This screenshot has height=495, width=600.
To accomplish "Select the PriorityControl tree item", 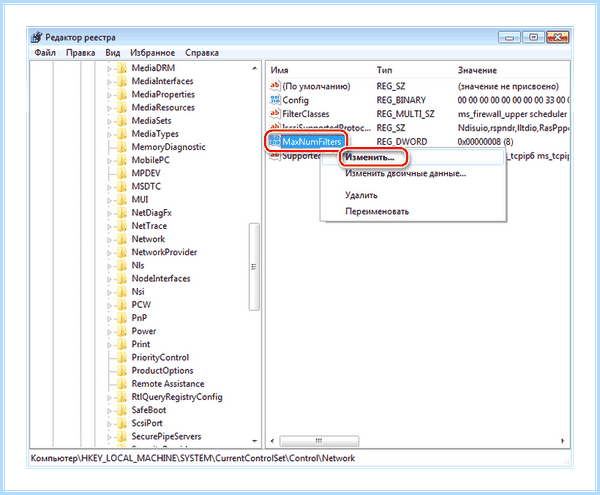I will pyautogui.click(x=160, y=358).
